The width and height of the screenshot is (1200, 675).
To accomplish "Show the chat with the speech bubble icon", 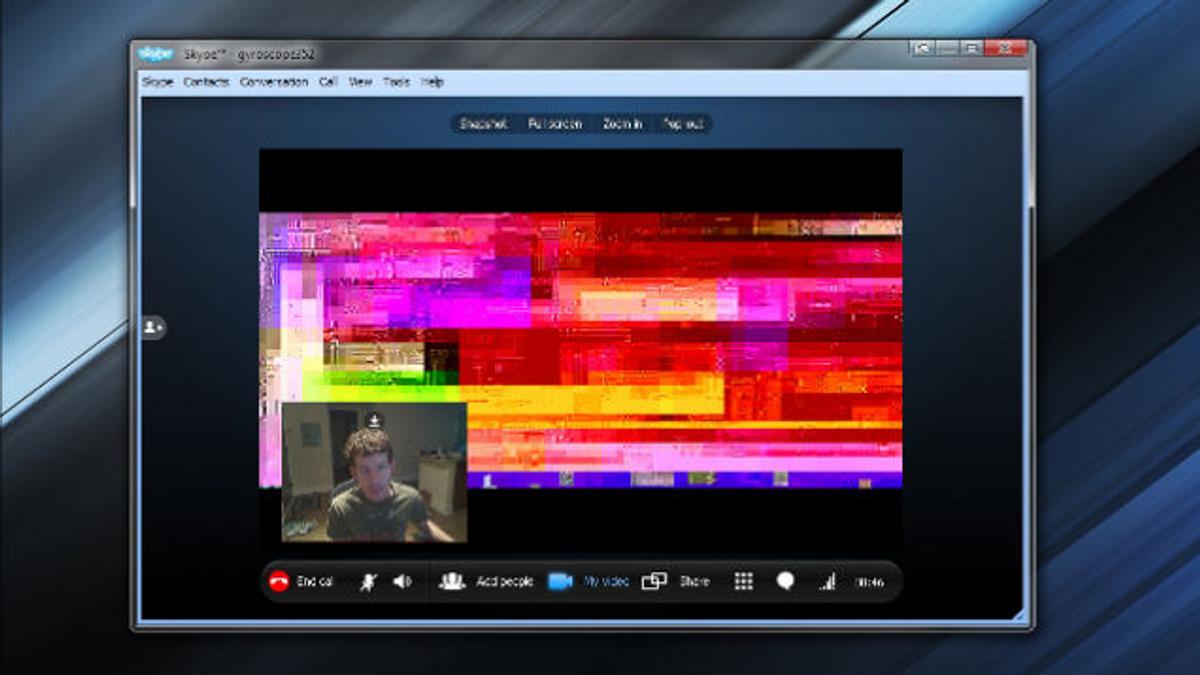I will [x=785, y=581].
